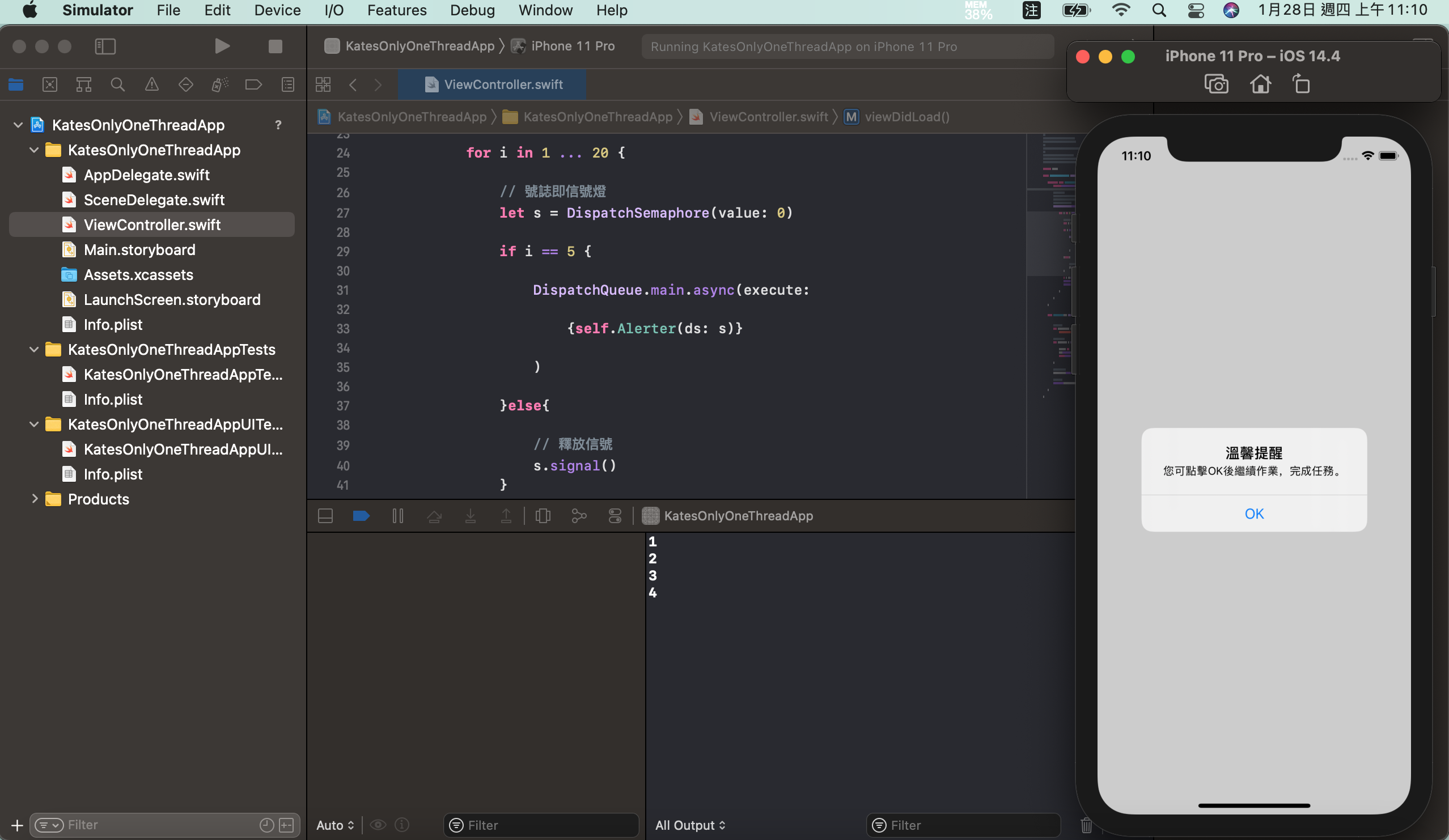The image size is (1449, 840).
Task: Hide the debug area with toggle button
Action: [325, 516]
